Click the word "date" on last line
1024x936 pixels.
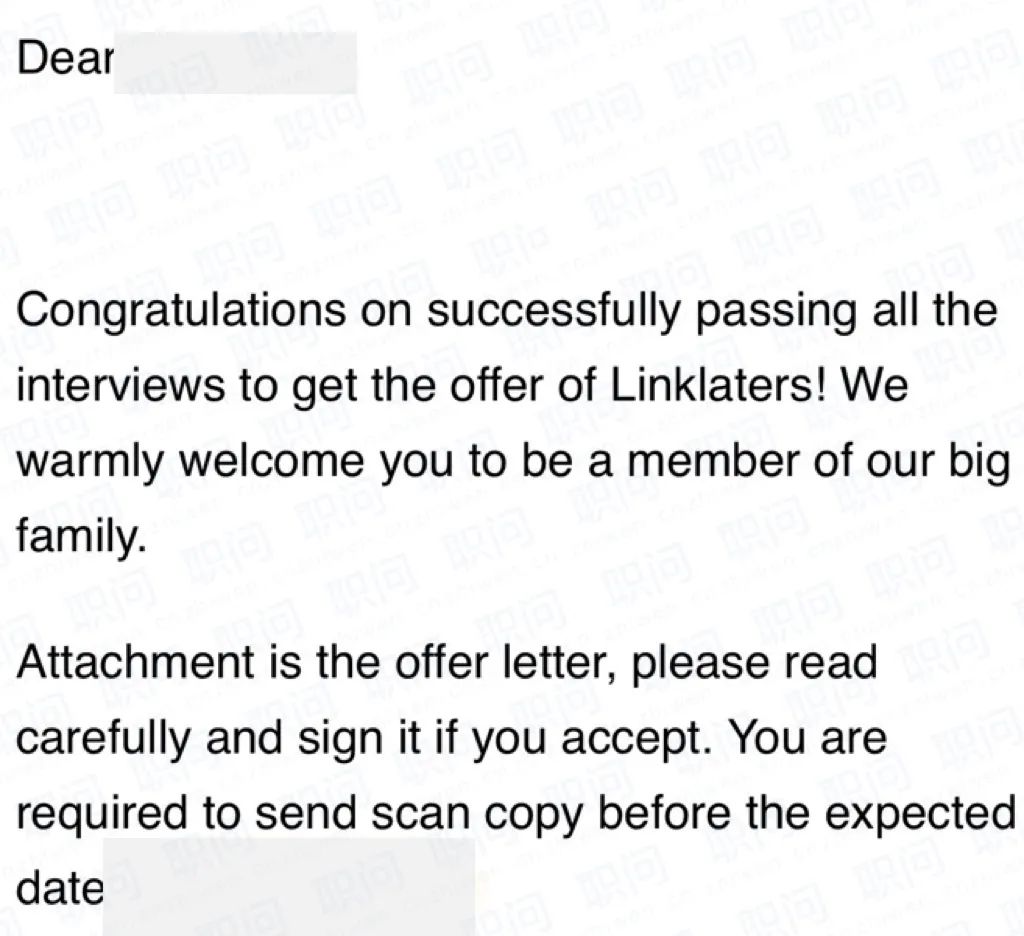(59, 887)
